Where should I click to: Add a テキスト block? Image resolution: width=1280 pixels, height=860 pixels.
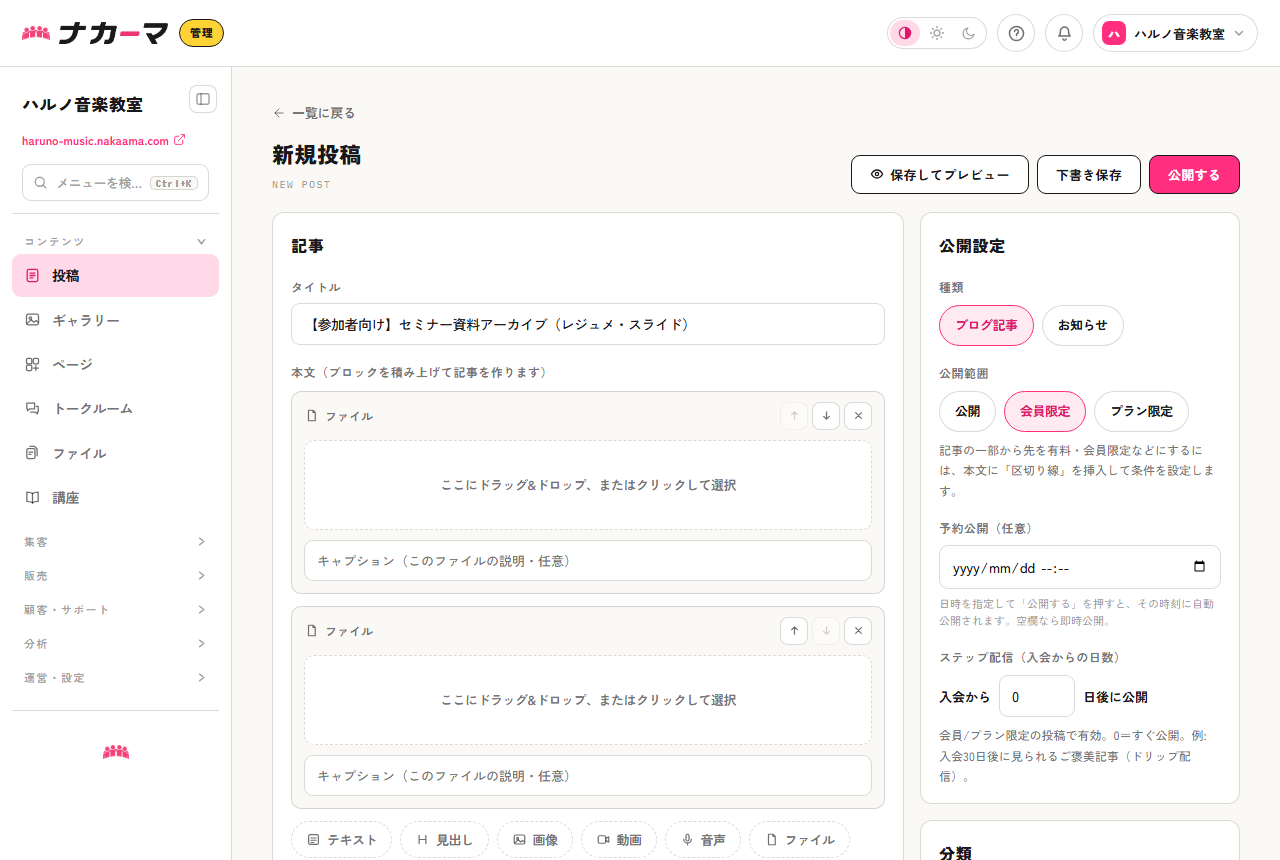[x=342, y=840]
